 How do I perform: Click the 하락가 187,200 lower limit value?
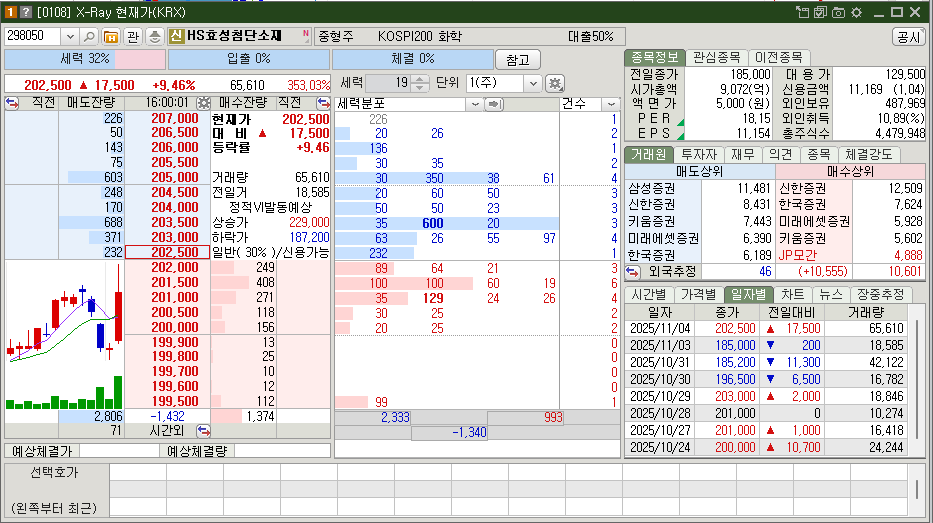[x=309, y=237]
